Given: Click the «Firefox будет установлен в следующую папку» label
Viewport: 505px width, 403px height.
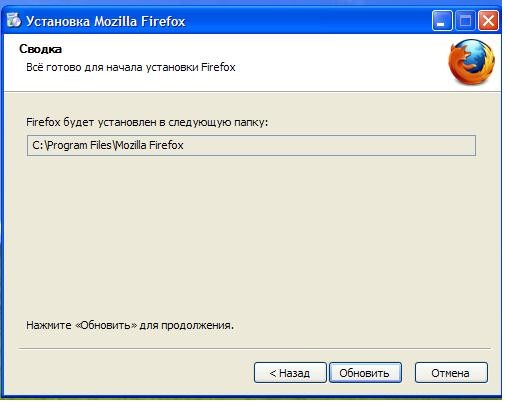Looking at the screenshot, I should point(147,122).
